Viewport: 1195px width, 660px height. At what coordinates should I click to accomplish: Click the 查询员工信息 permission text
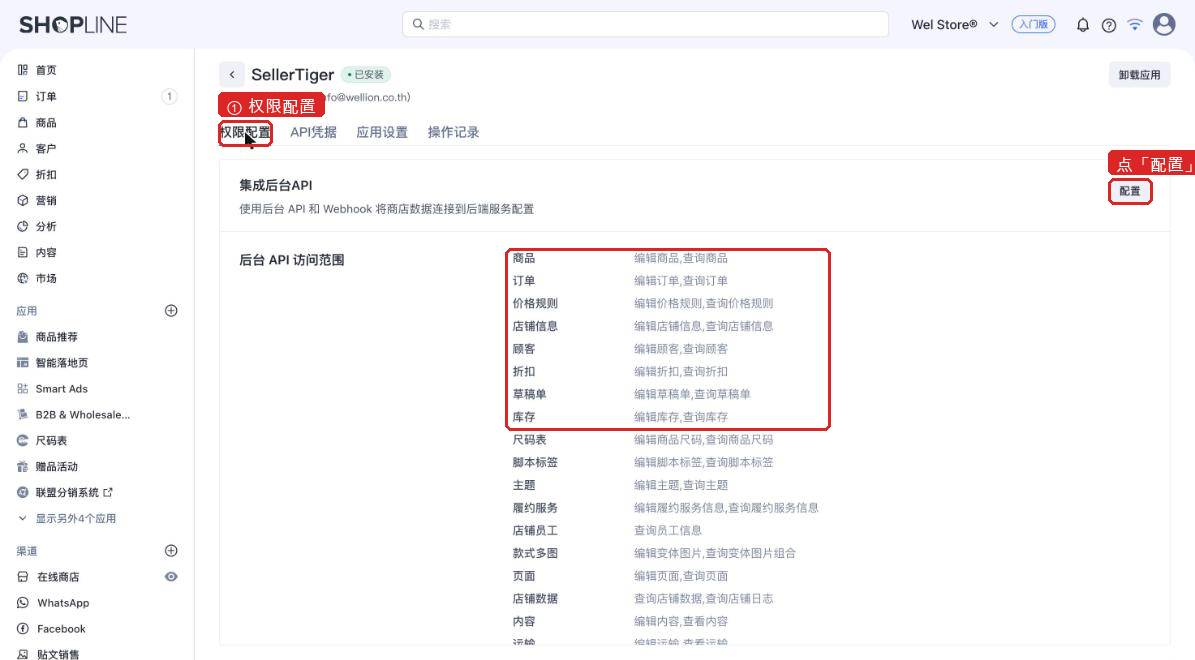(668, 530)
